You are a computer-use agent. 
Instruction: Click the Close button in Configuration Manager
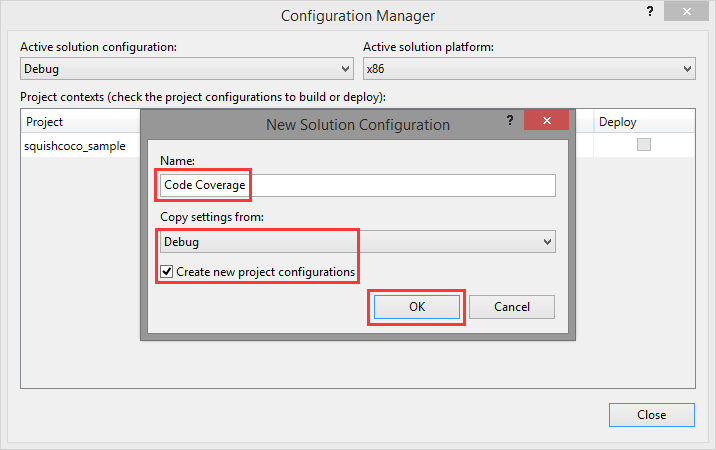pyautogui.click(x=651, y=415)
